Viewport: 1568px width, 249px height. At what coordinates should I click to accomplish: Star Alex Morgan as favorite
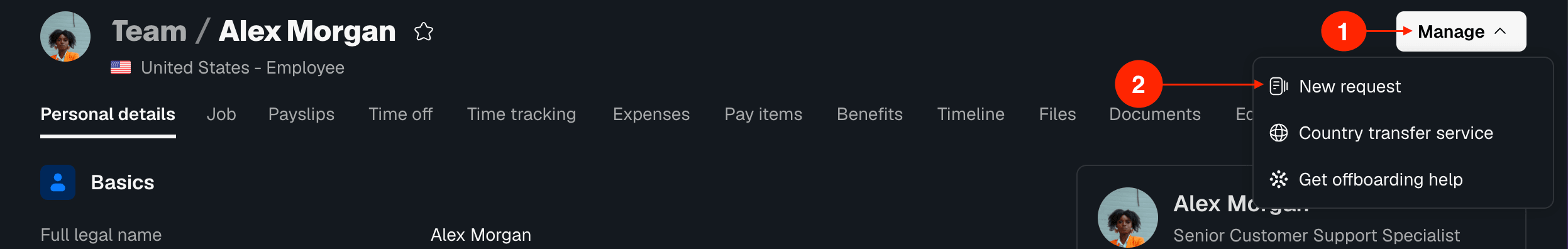pyautogui.click(x=424, y=31)
